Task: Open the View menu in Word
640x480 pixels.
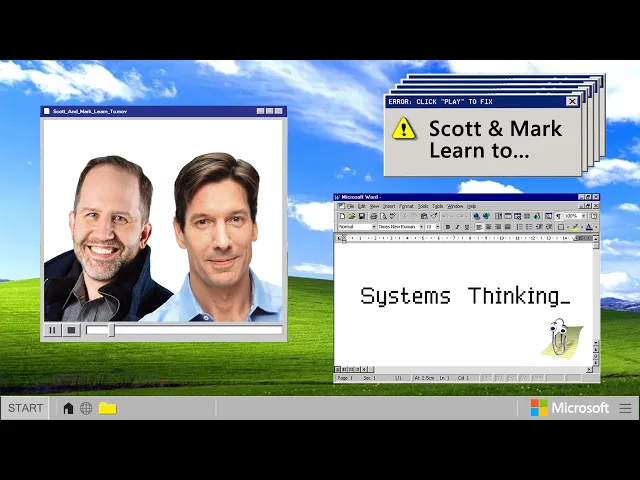Action: pyautogui.click(x=374, y=207)
